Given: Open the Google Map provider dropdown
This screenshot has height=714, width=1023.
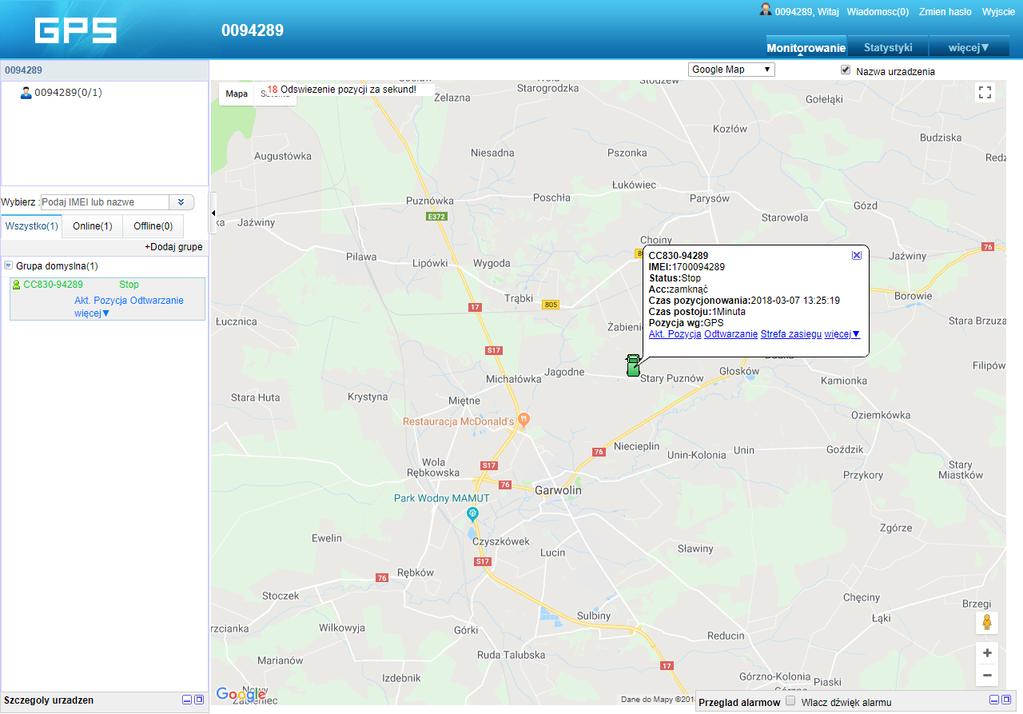Looking at the screenshot, I should pos(731,69).
